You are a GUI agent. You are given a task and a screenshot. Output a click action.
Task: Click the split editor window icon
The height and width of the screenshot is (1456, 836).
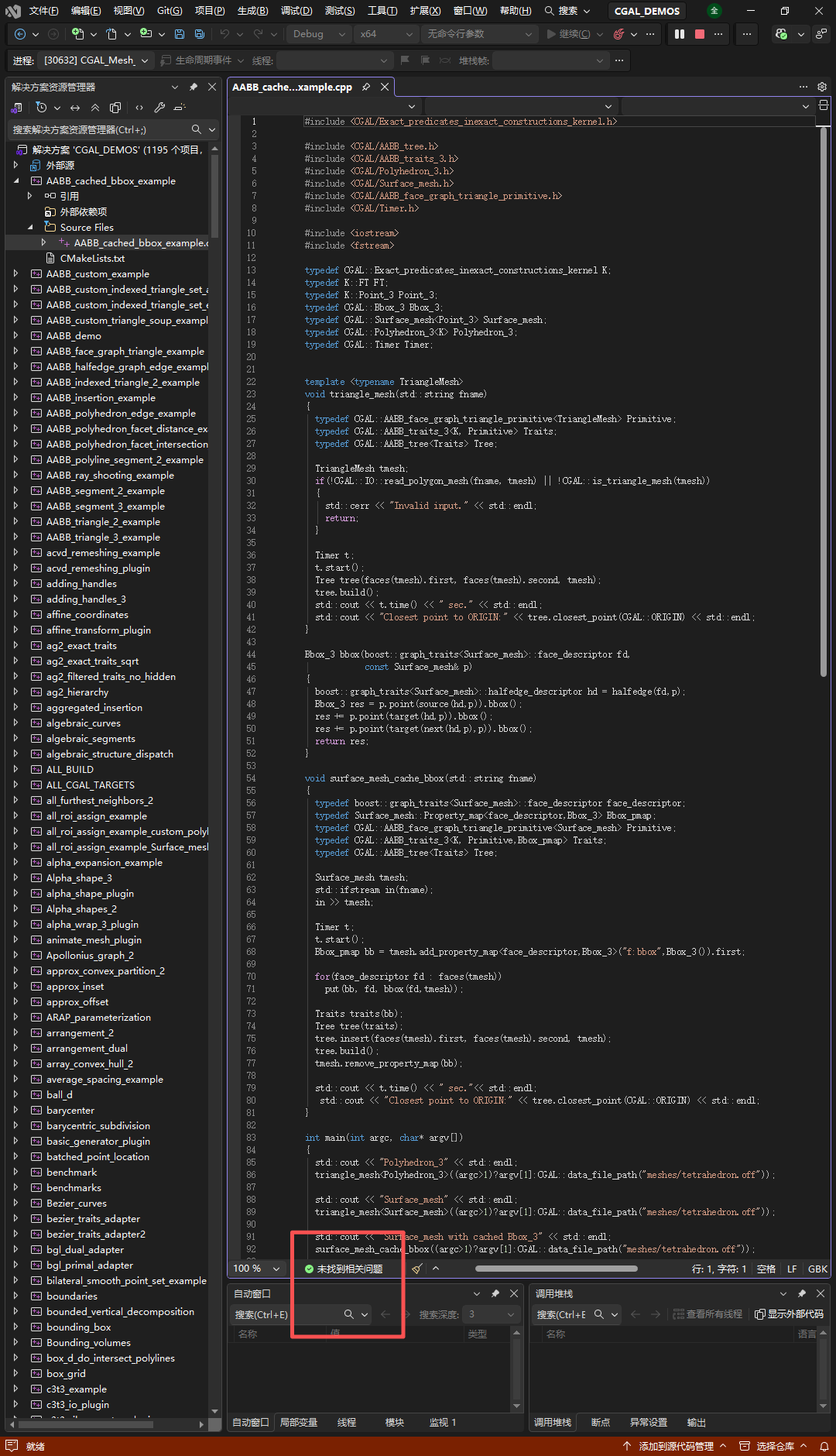point(824,105)
